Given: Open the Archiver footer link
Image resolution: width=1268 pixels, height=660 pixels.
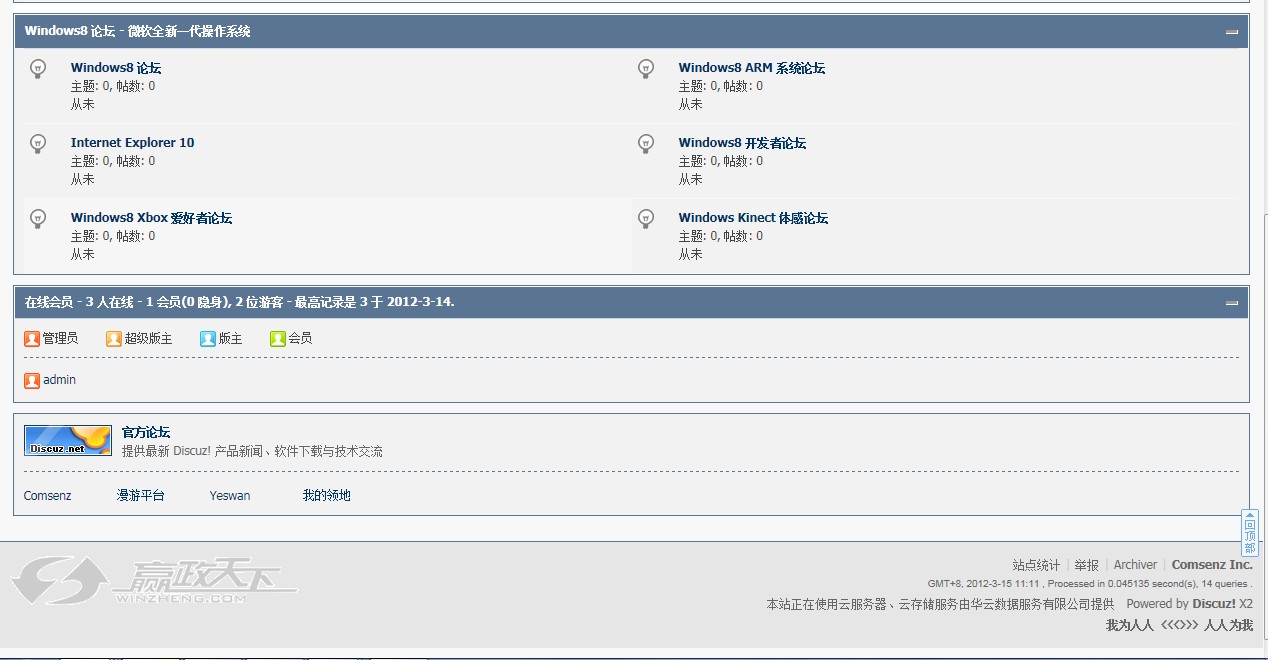Looking at the screenshot, I should 1135,565.
